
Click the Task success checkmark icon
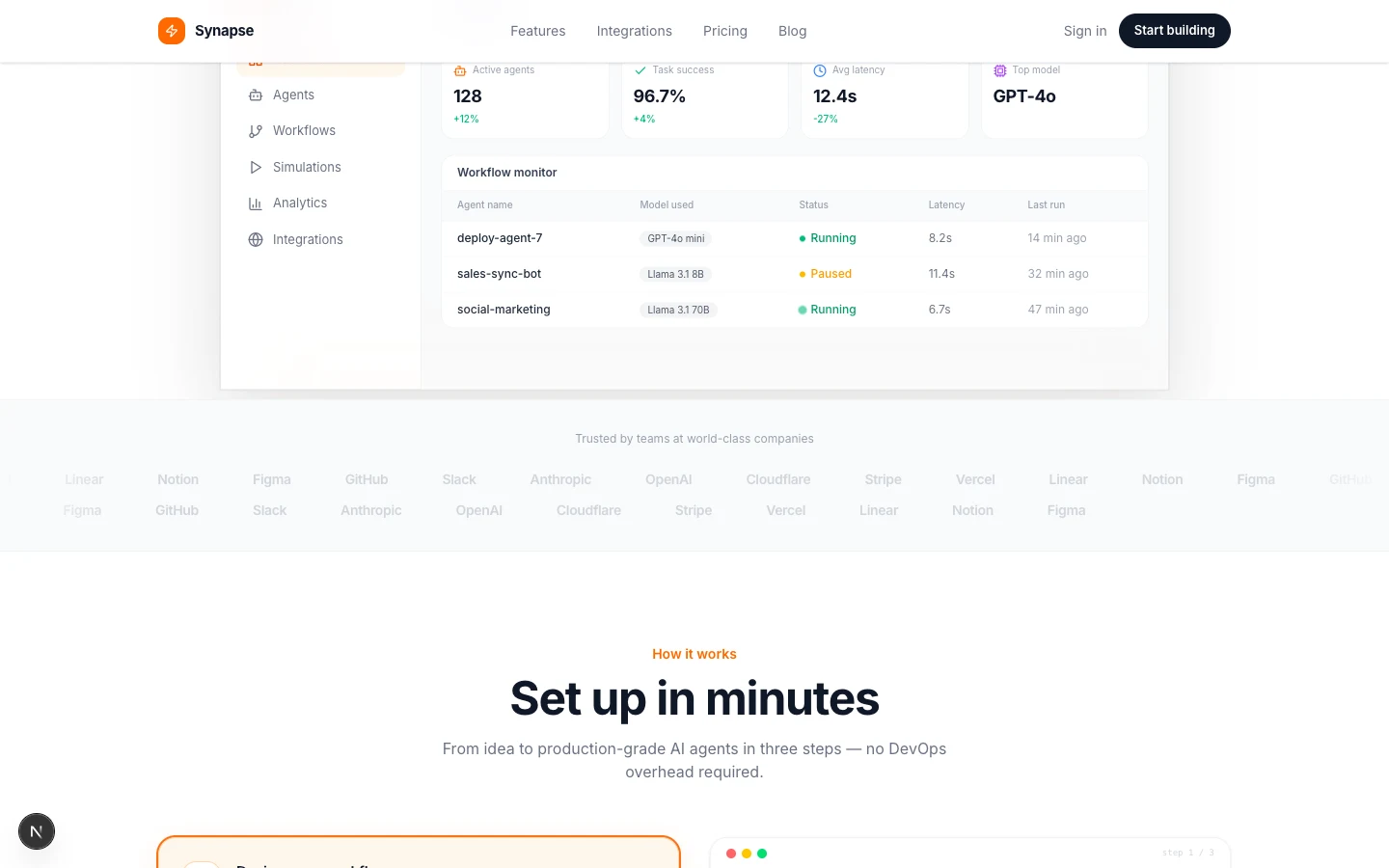(x=640, y=70)
